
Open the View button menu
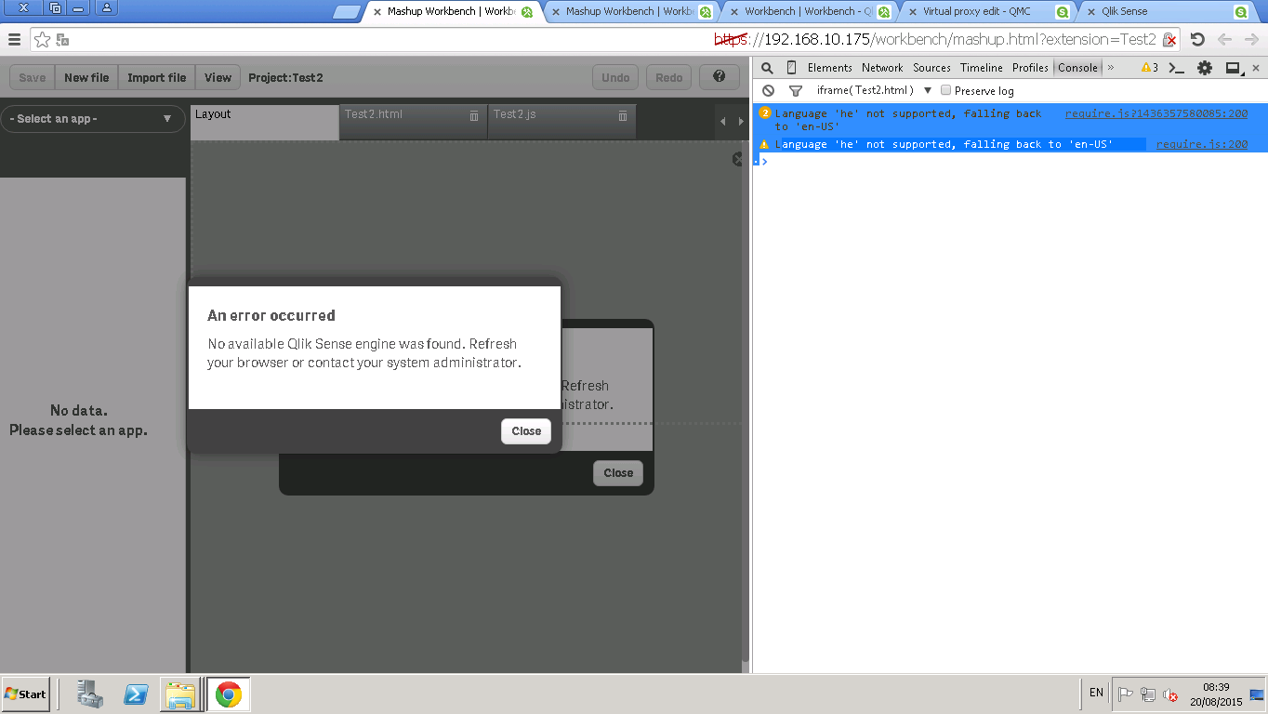click(x=217, y=77)
